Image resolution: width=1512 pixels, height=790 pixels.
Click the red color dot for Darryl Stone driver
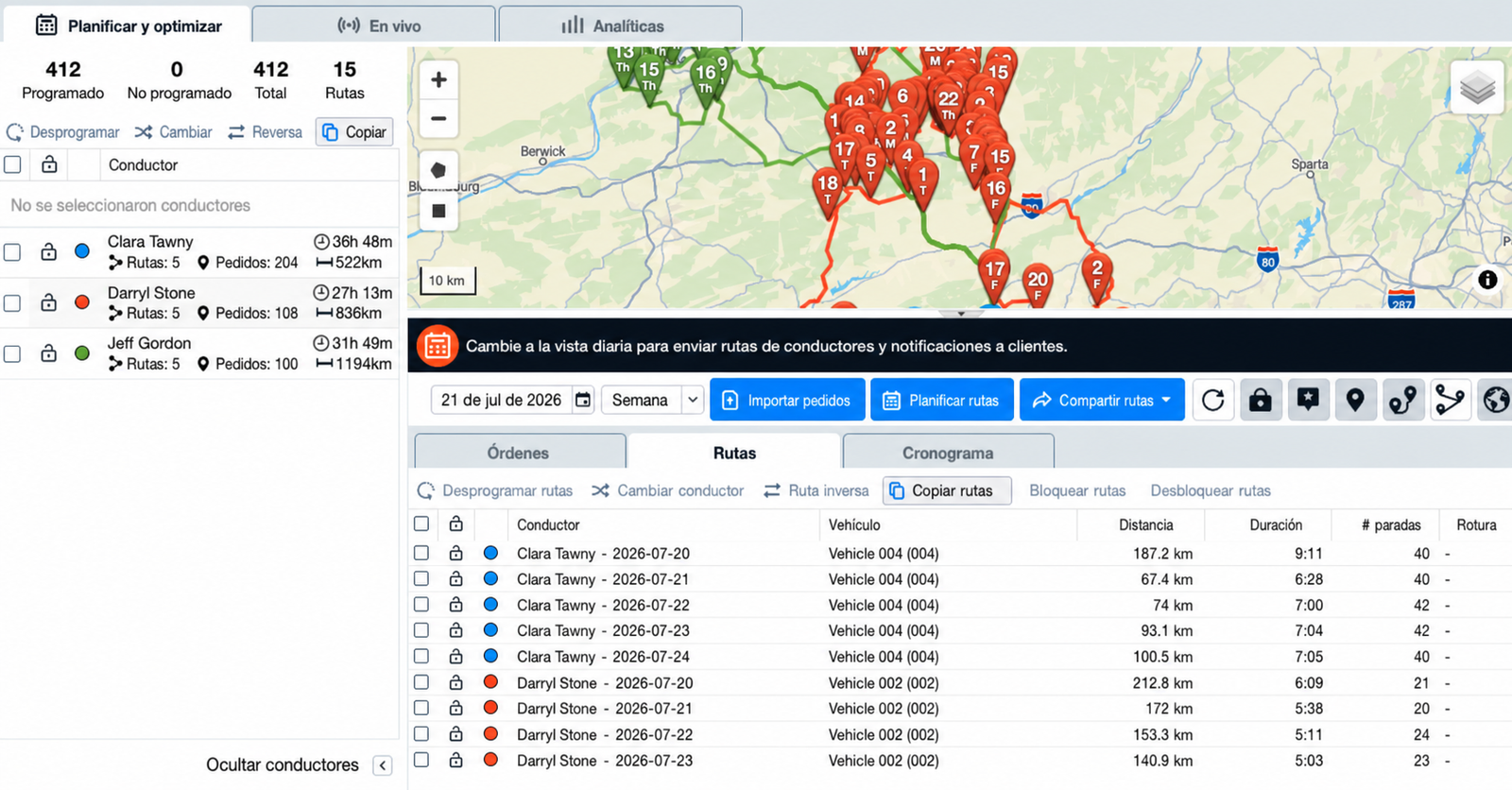click(82, 302)
